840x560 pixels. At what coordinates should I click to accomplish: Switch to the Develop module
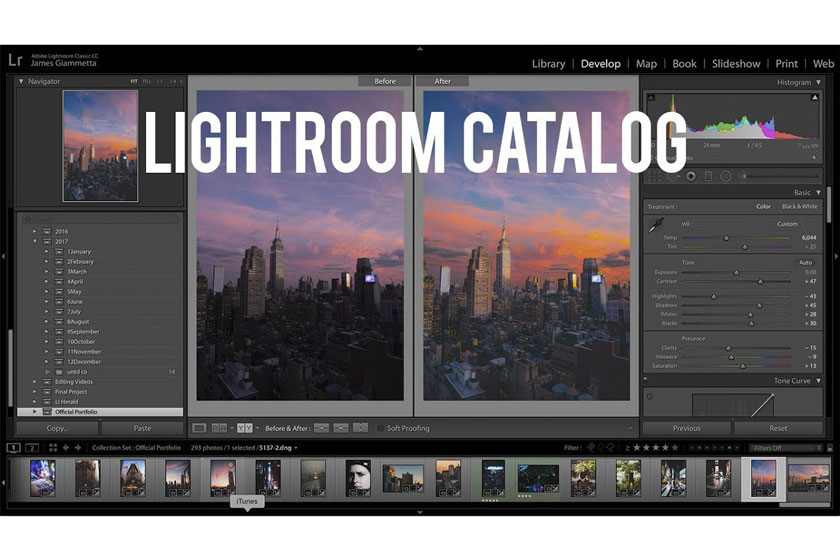coord(601,64)
